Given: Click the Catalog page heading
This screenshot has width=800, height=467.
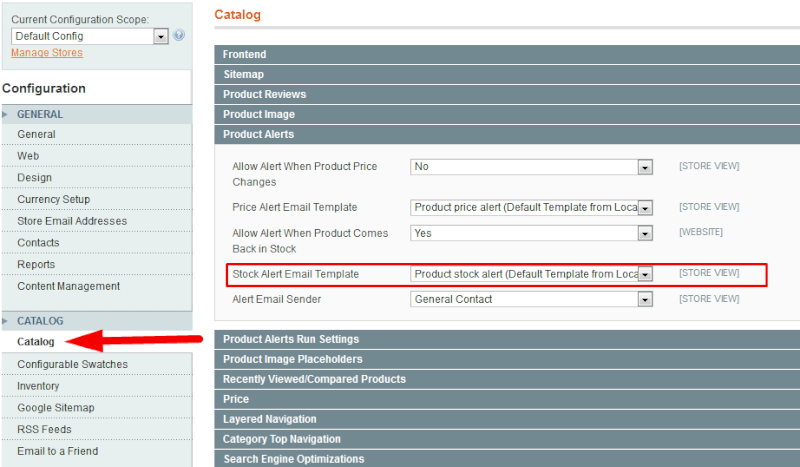Looking at the screenshot, I should coord(237,14).
